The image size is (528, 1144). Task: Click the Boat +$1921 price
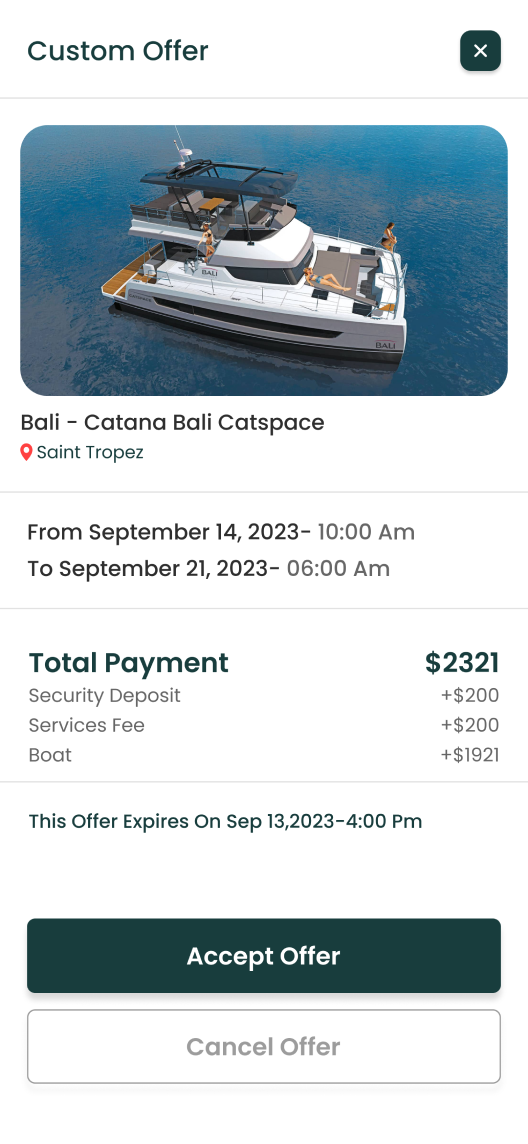[470, 755]
